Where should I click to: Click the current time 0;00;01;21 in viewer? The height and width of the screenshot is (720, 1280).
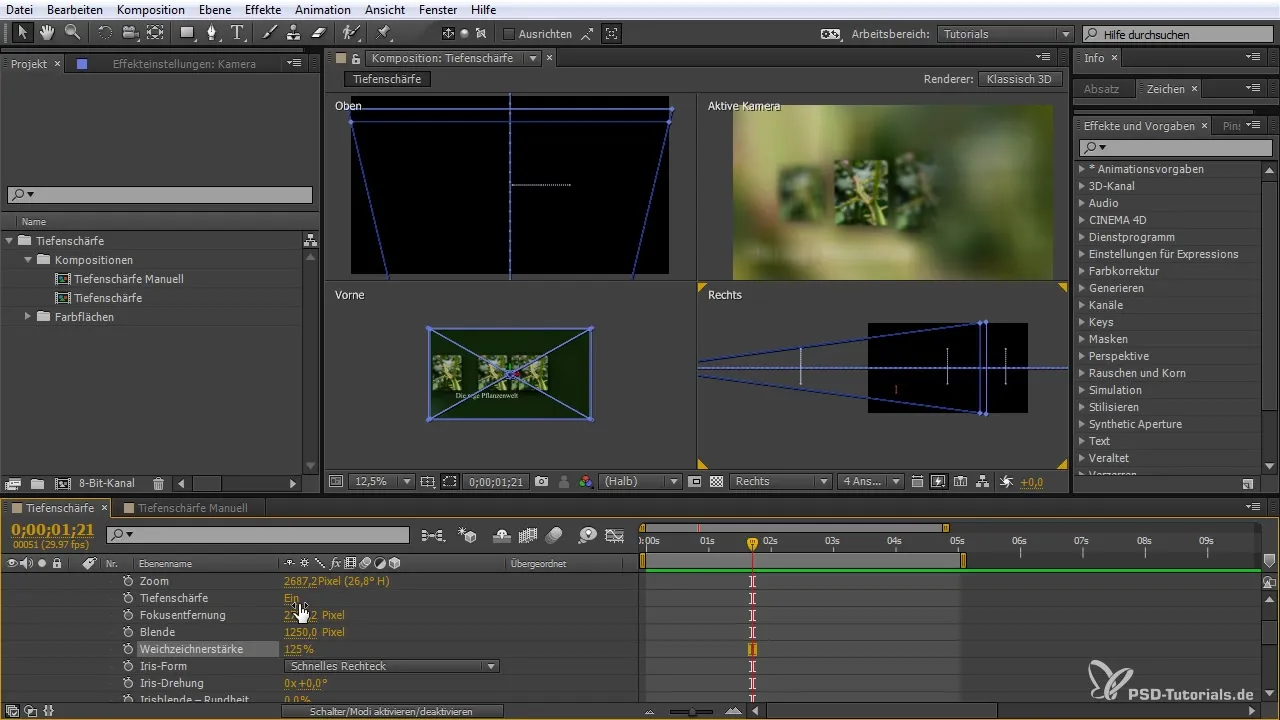(x=496, y=481)
